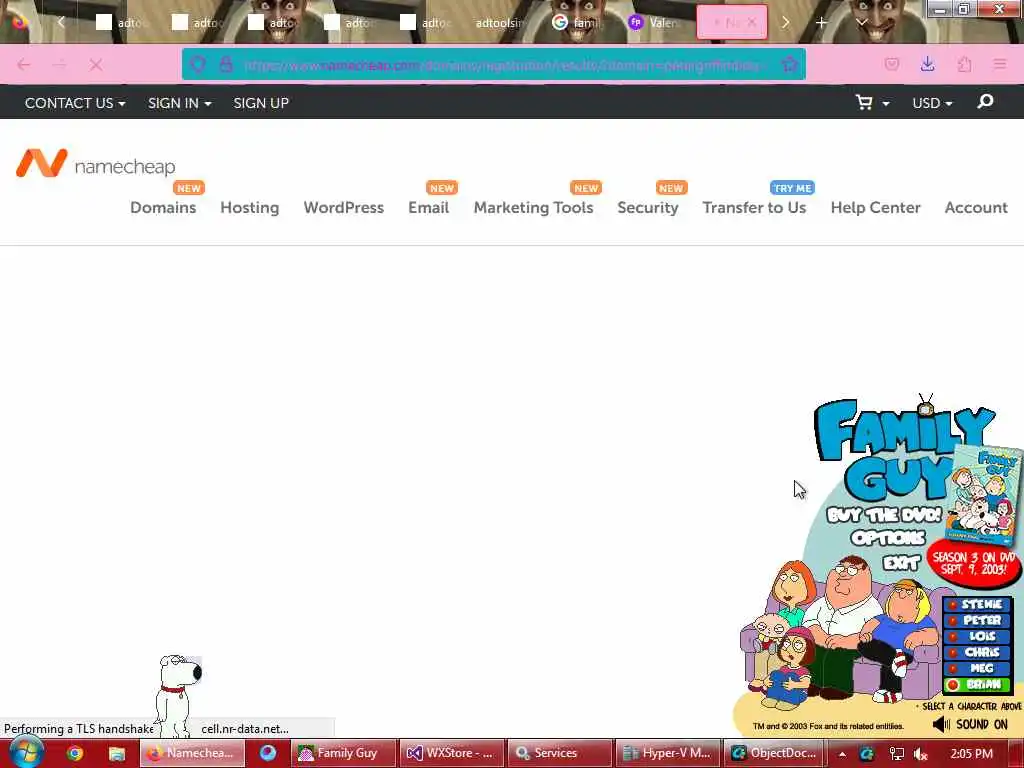Open Firefox downloads arrow icon
Screen dimensions: 1024x768
pos(927,64)
